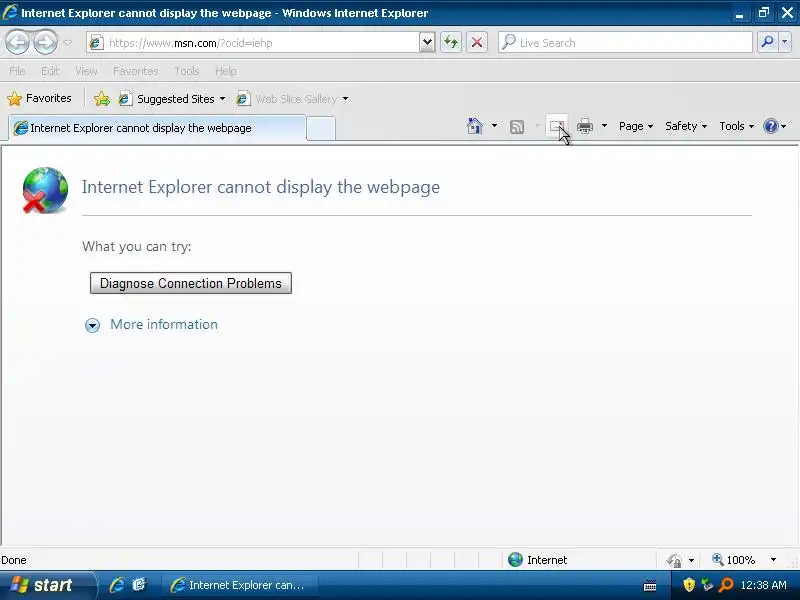
Task: Click the Internet security zone indicator
Action: click(537, 560)
